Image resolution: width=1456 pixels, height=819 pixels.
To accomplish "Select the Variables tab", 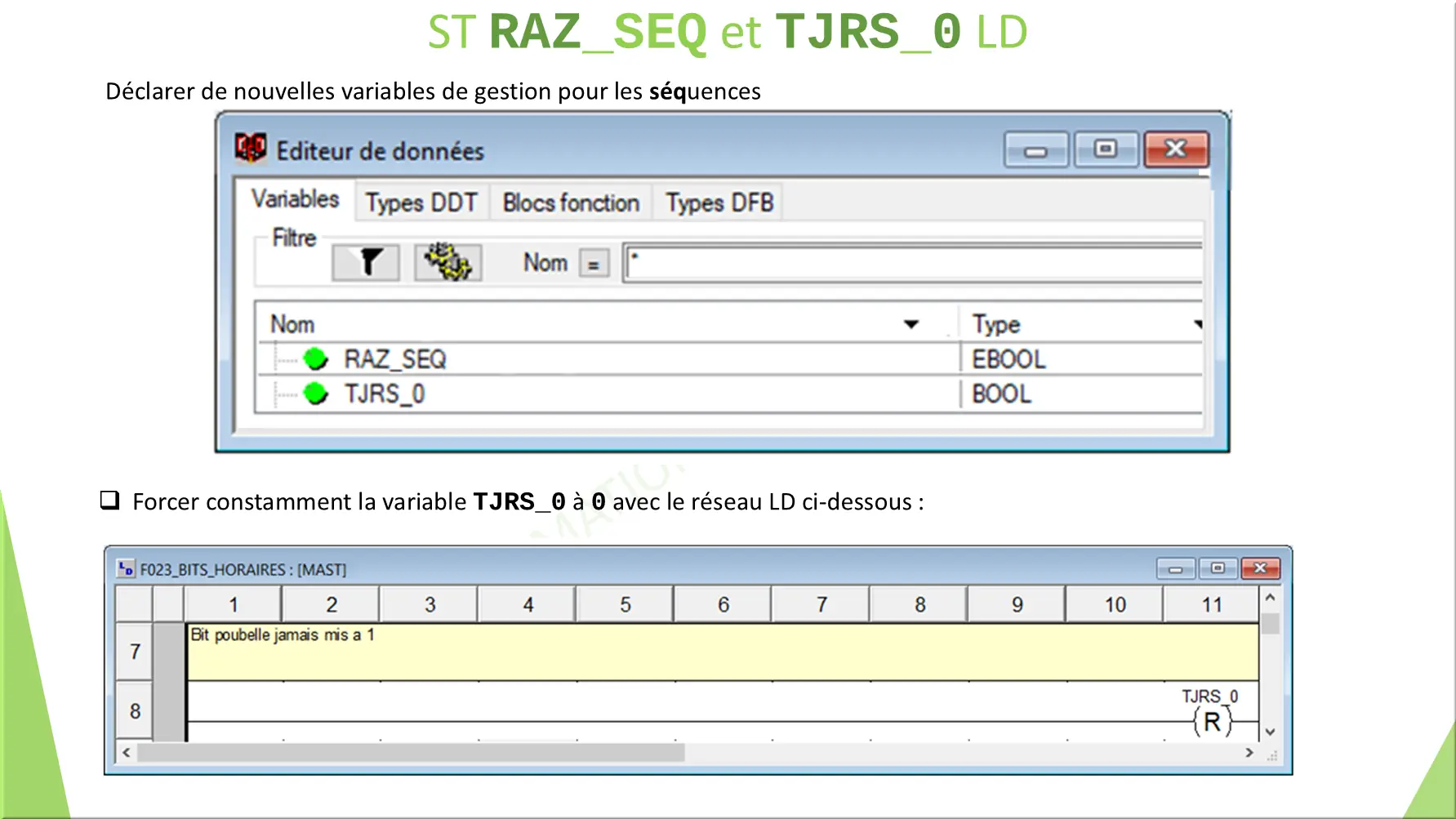I will (296, 198).
